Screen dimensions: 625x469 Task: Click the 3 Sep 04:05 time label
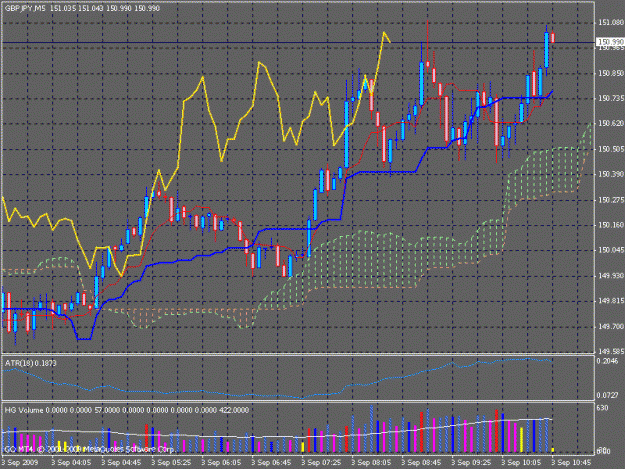click(71, 463)
